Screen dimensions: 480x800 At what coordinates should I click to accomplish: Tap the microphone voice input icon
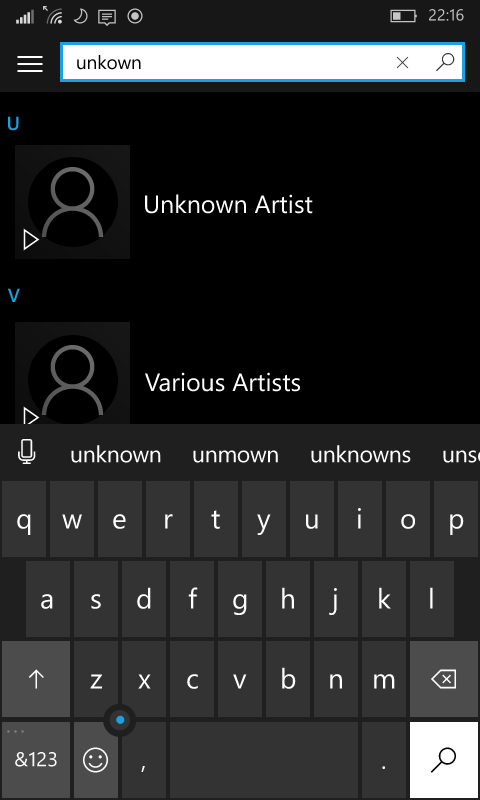point(27,452)
